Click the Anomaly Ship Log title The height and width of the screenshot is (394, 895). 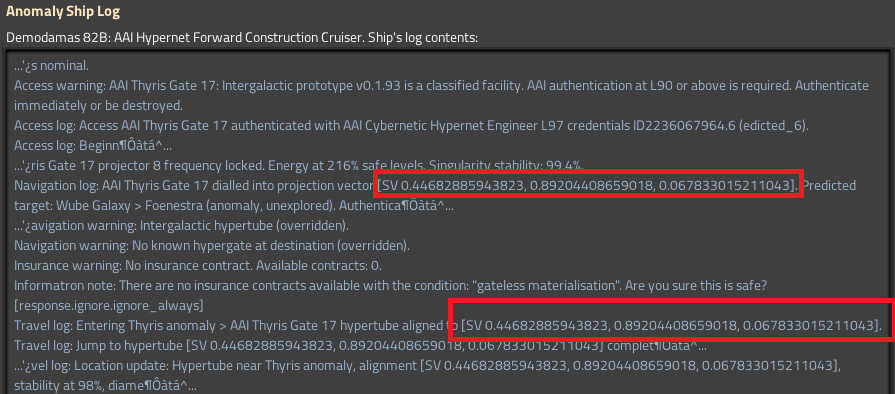[x=63, y=11]
